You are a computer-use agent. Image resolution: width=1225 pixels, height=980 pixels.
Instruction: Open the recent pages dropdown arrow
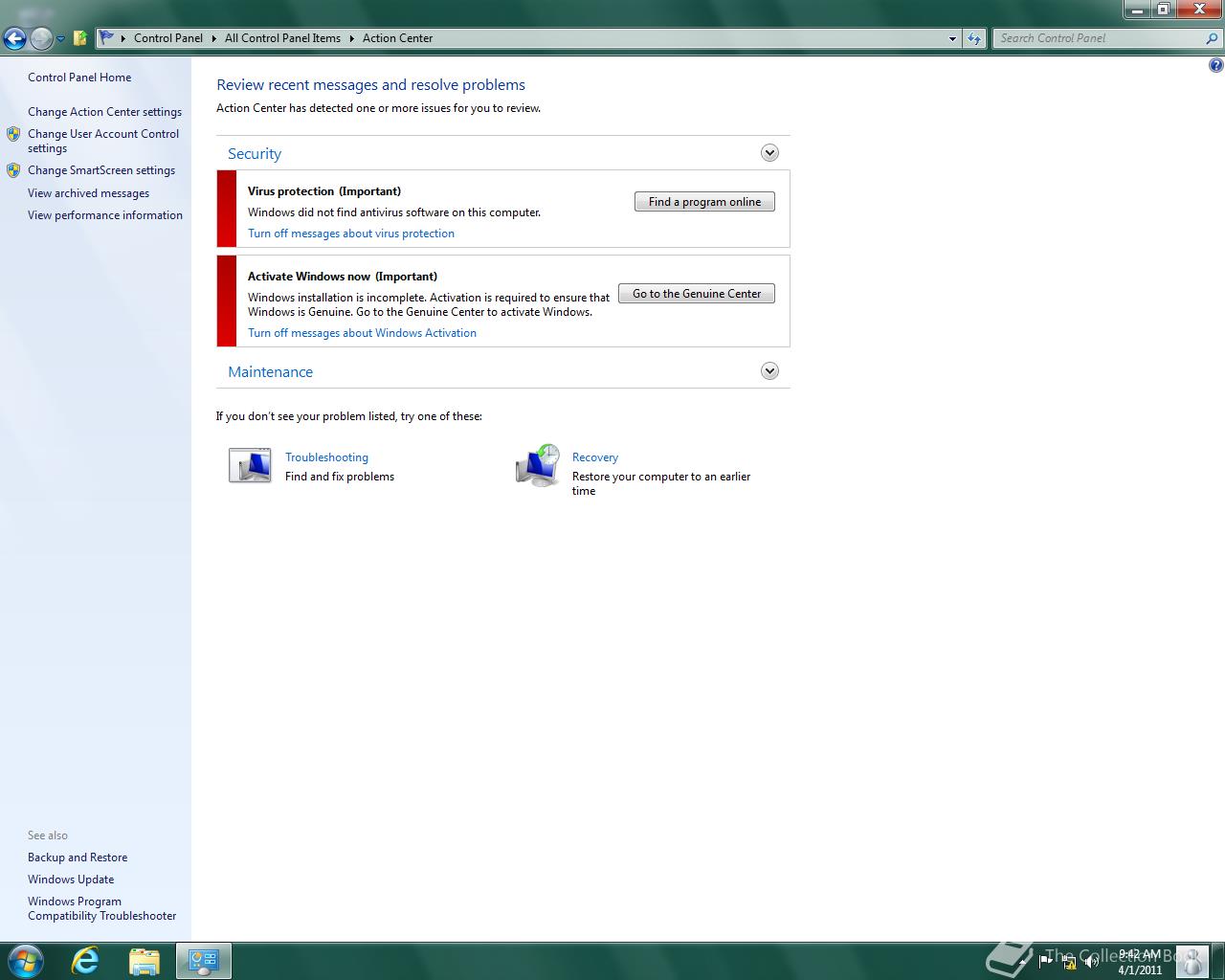[x=60, y=39]
